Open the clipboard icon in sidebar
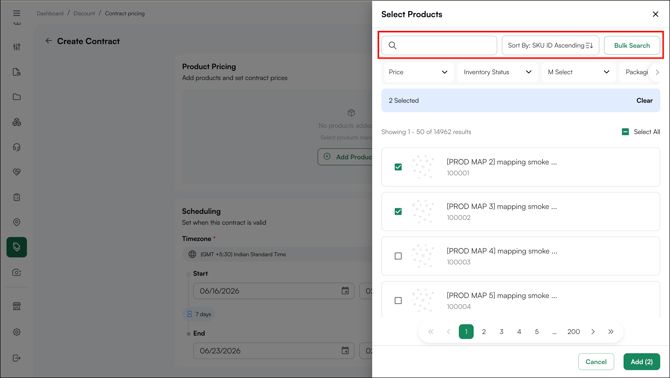Viewport: 670px width, 378px height. 17,197
